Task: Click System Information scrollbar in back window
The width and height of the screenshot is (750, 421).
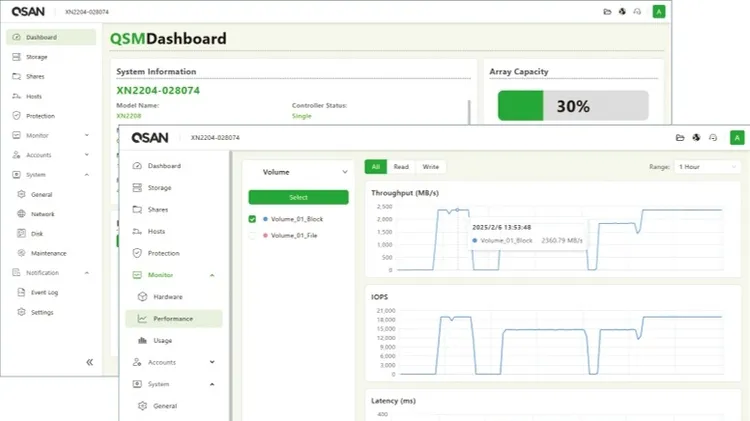Action: [469, 112]
